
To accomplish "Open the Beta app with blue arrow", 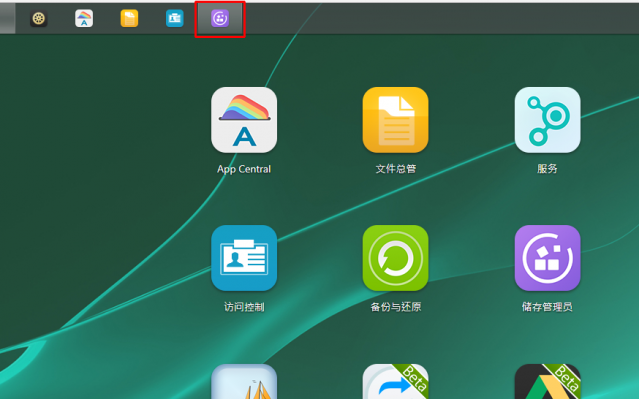I will tap(395, 381).
